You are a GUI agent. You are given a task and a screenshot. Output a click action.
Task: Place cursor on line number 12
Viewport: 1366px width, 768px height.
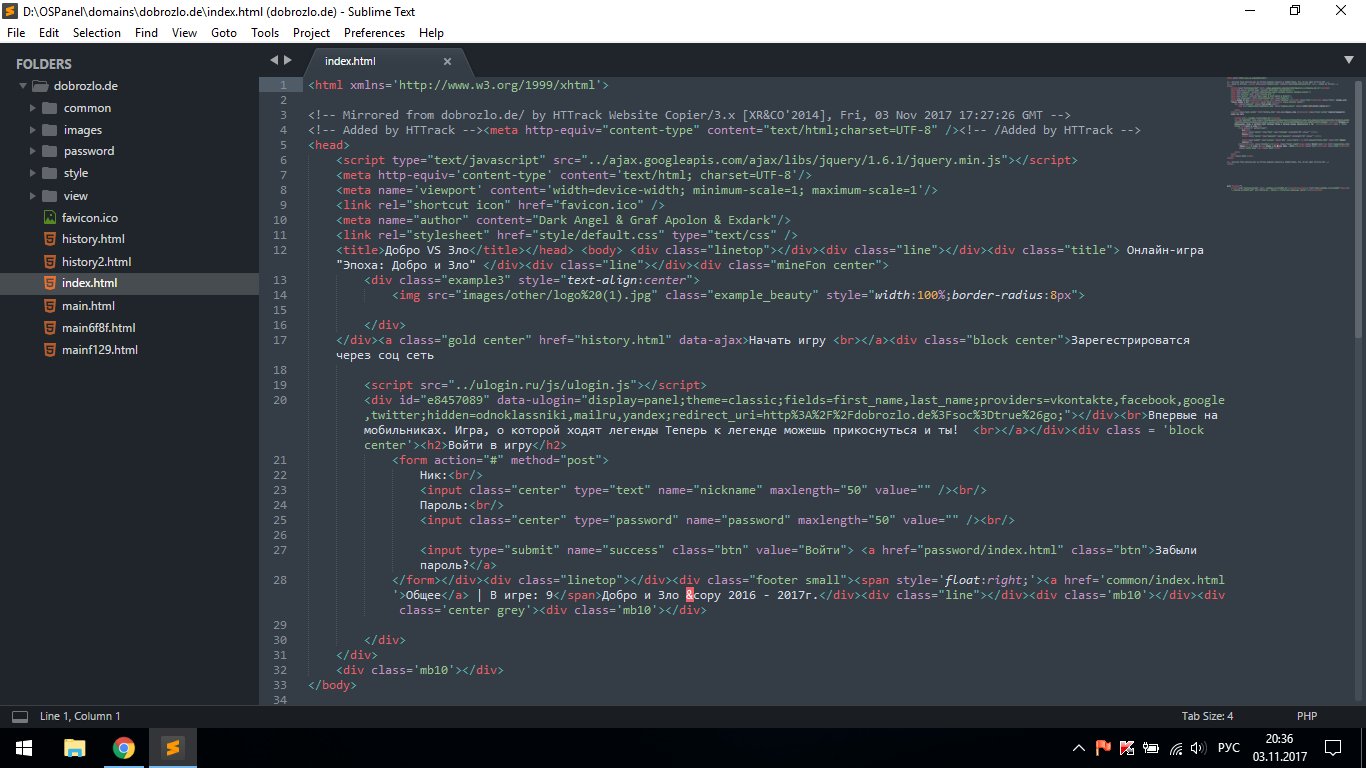click(x=280, y=250)
